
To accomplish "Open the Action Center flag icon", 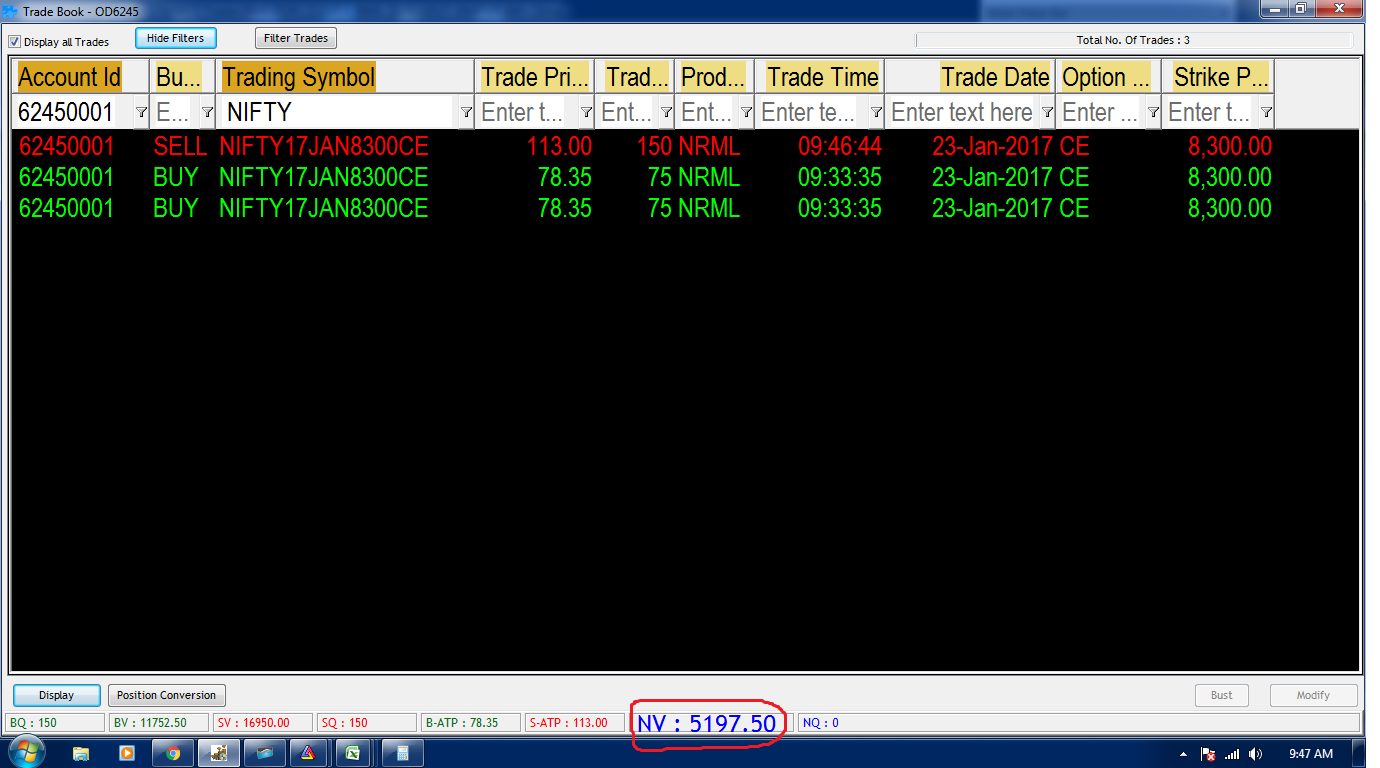I will (x=1208, y=754).
